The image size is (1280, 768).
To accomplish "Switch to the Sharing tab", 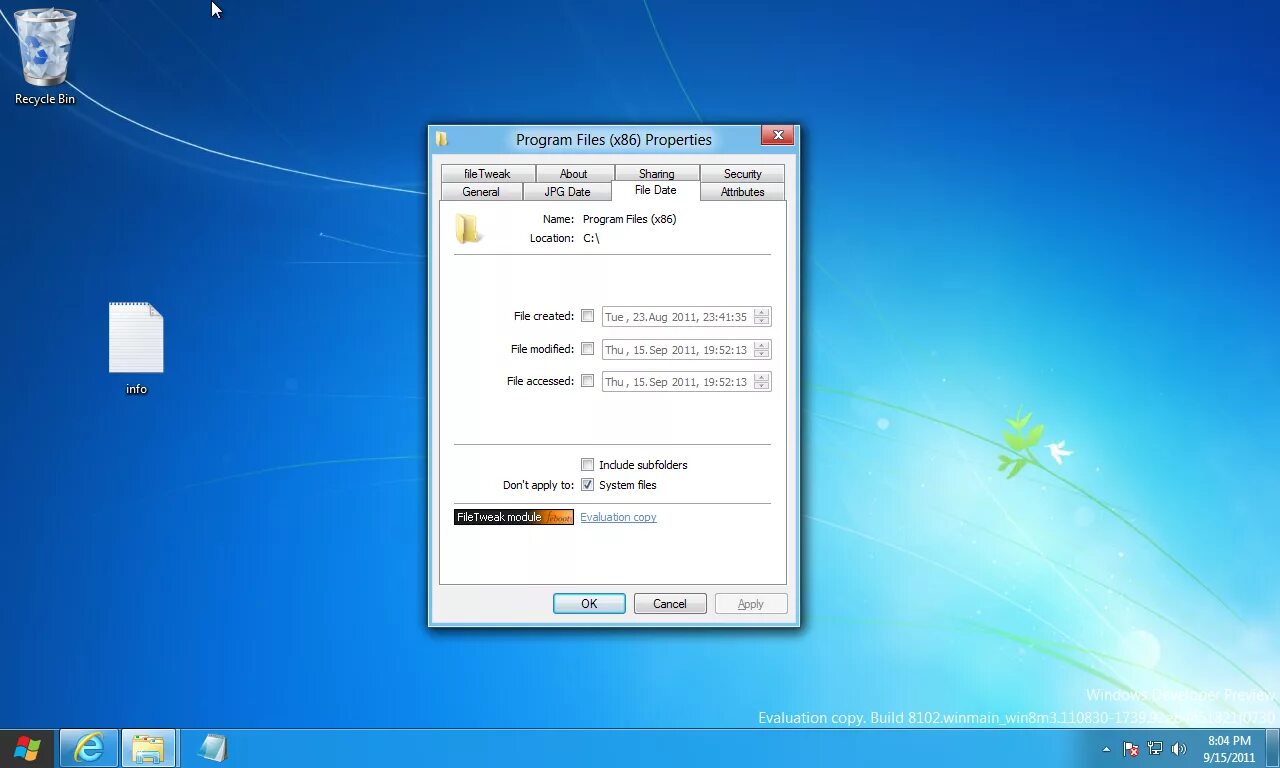I will 657,173.
